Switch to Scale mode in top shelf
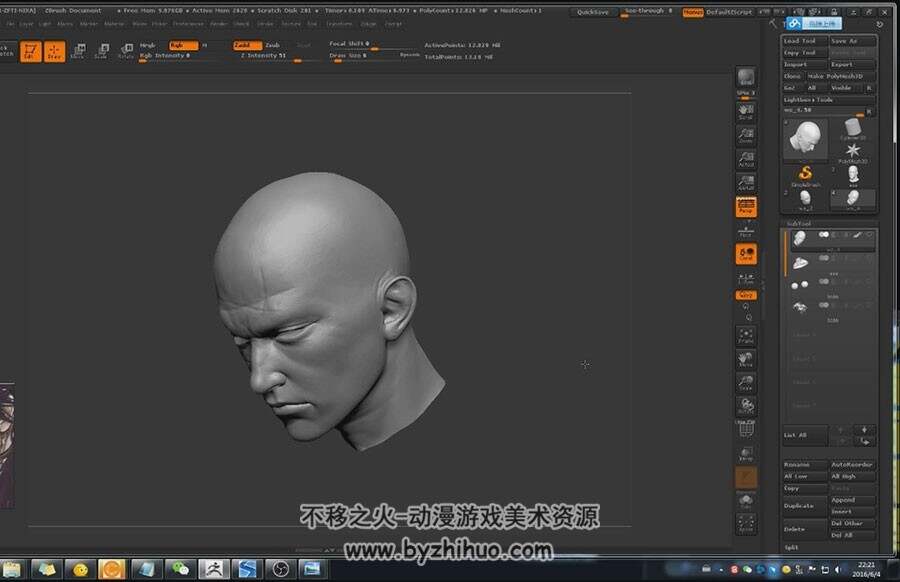Image resolution: width=900 pixels, height=582 pixels. pyautogui.click(x=102, y=51)
